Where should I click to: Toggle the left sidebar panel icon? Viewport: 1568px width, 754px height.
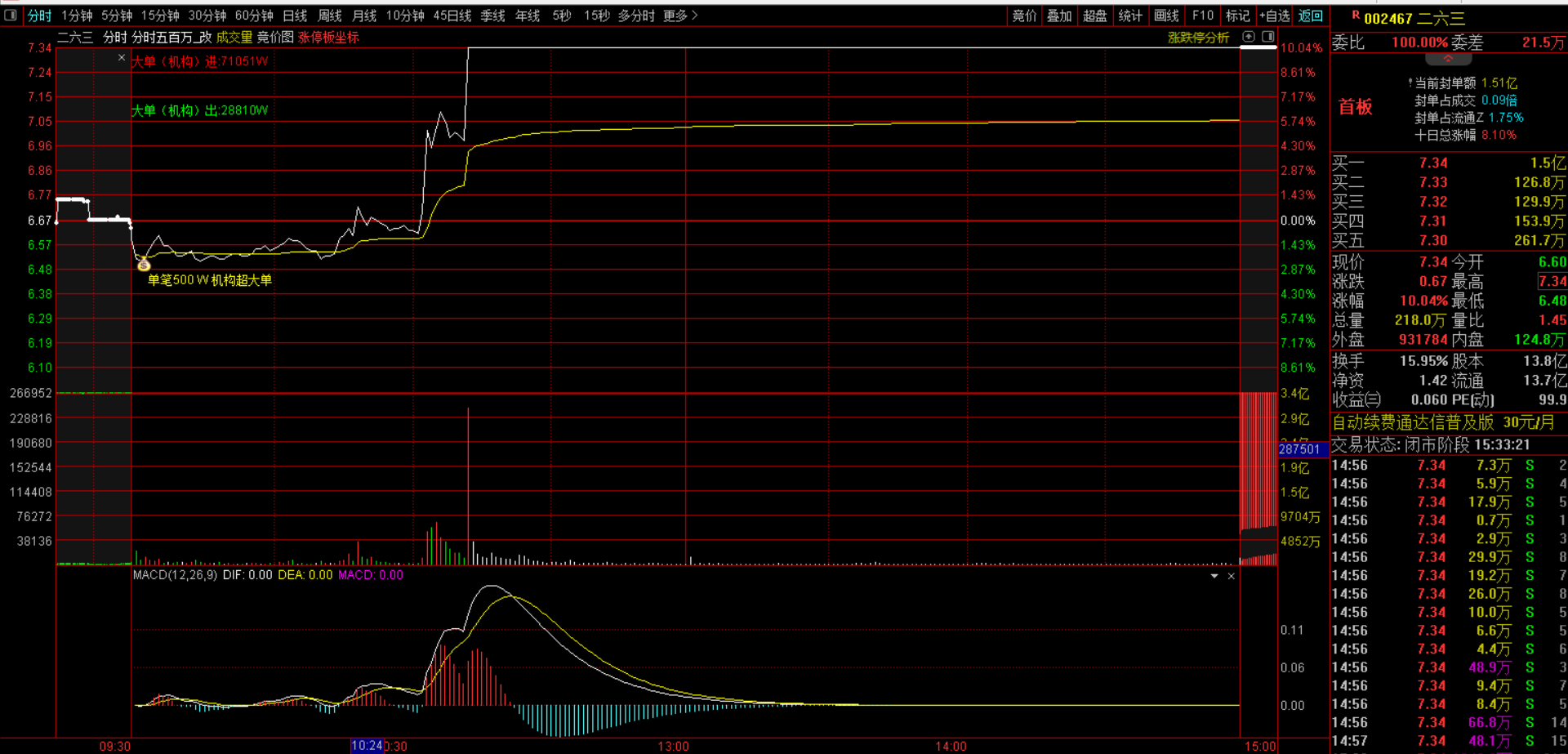point(11,16)
